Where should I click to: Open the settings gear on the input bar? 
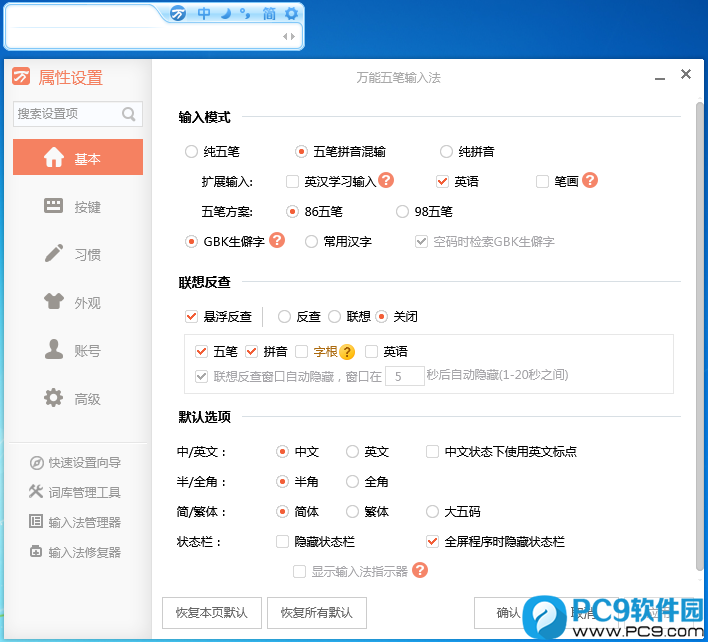click(x=292, y=14)
